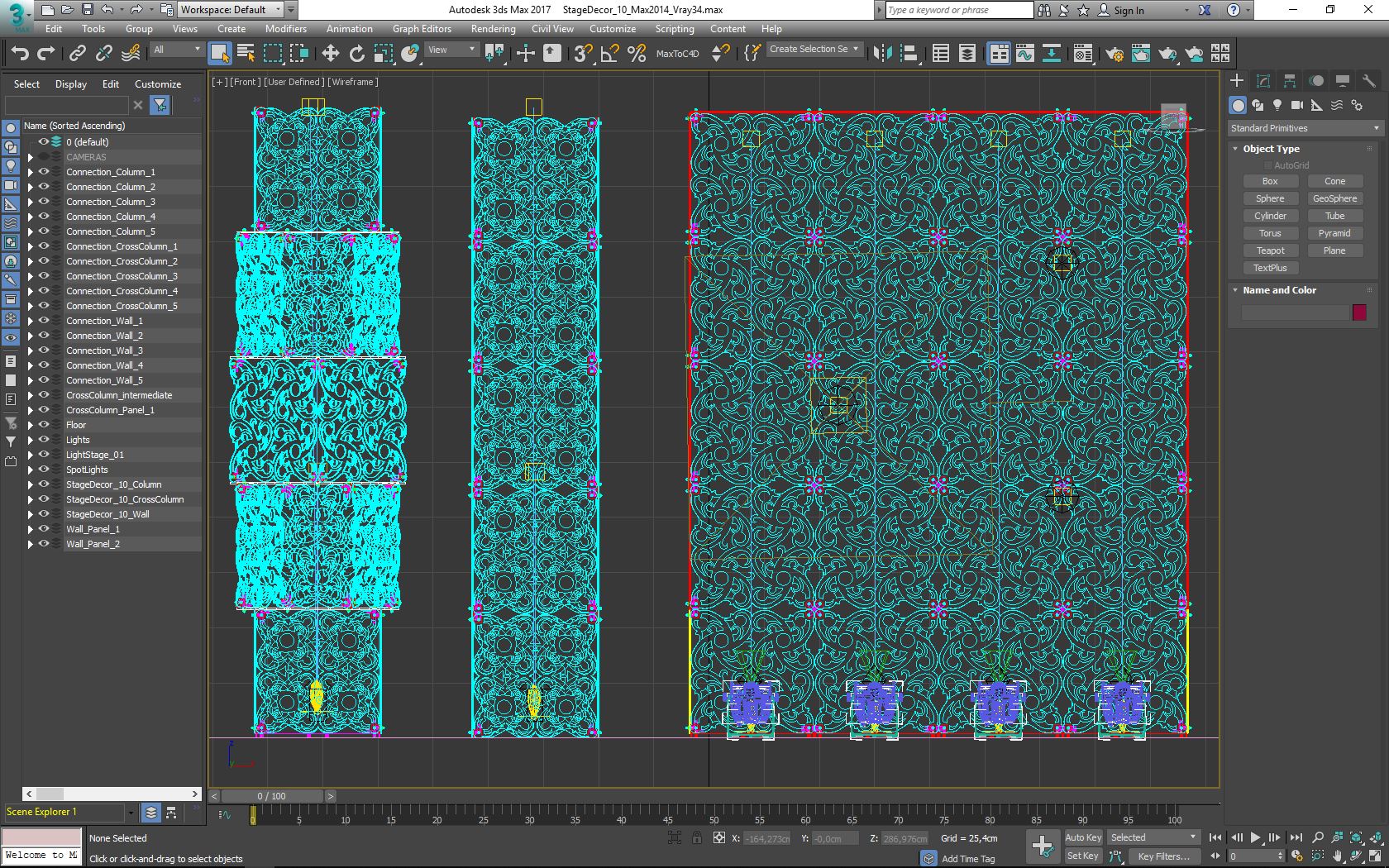The image size is (1389, 868).
Task: Expand the Connection_Column_1 layer
Action: (31, 172)
